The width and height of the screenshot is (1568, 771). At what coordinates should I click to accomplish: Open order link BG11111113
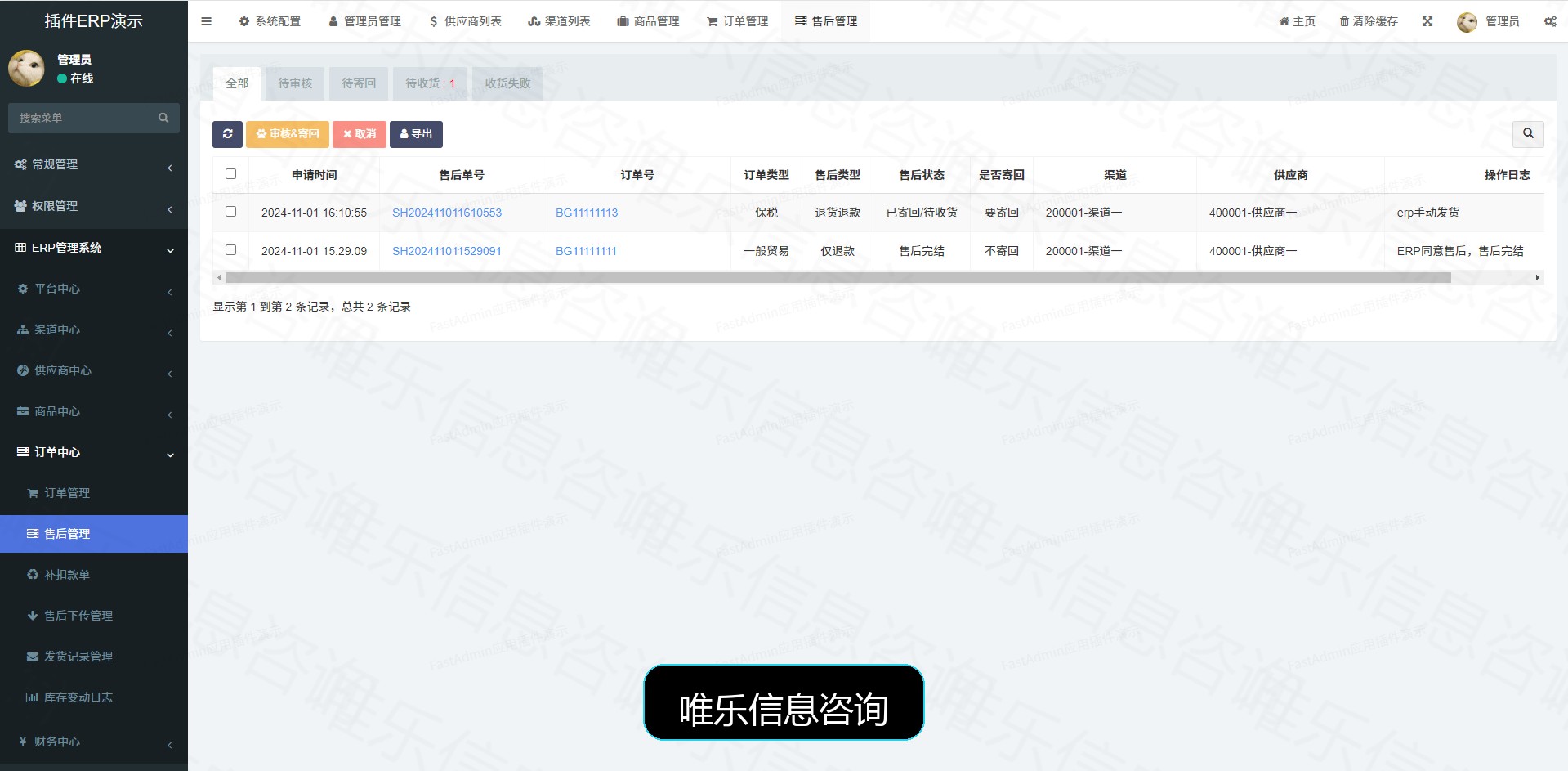coord(587,213)
